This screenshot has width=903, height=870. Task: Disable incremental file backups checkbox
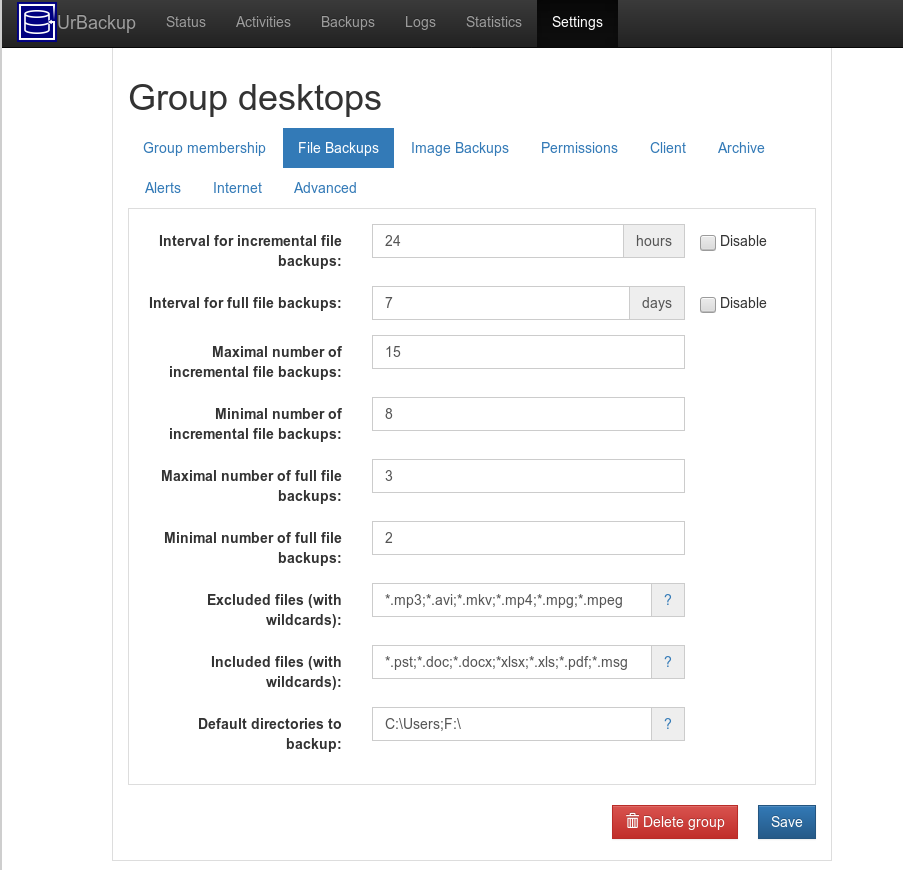[708, 242]
